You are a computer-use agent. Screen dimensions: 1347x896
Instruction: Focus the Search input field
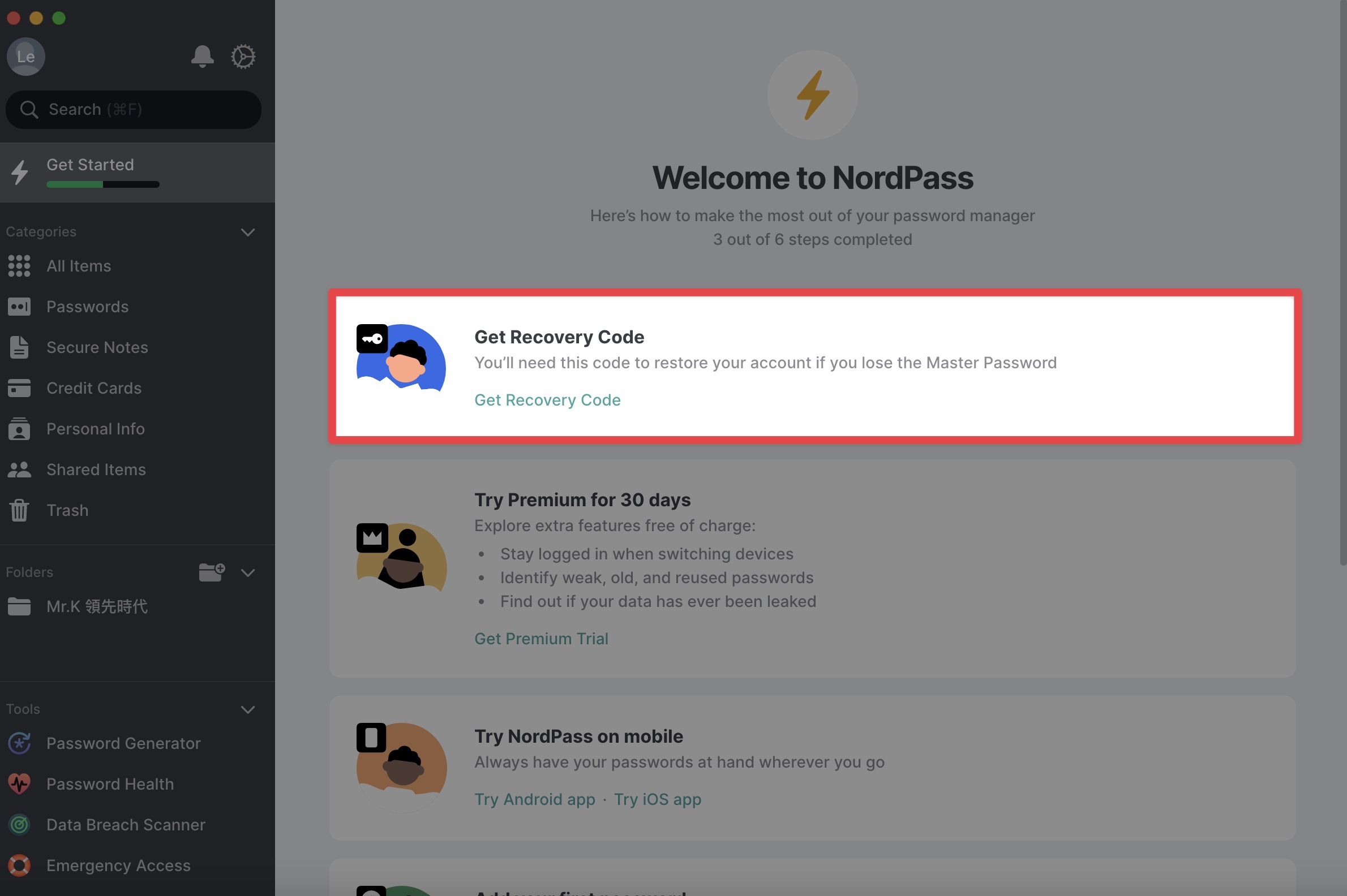click(x=133, y=109)
